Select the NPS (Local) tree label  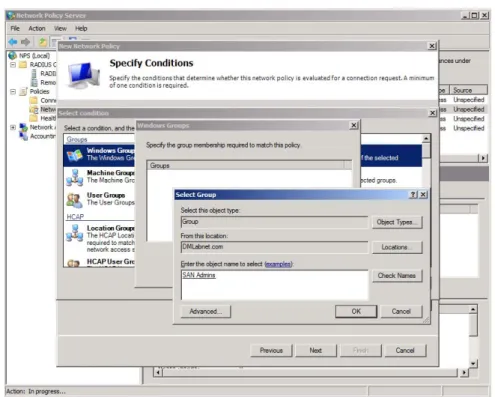click(x=35, y=56)
